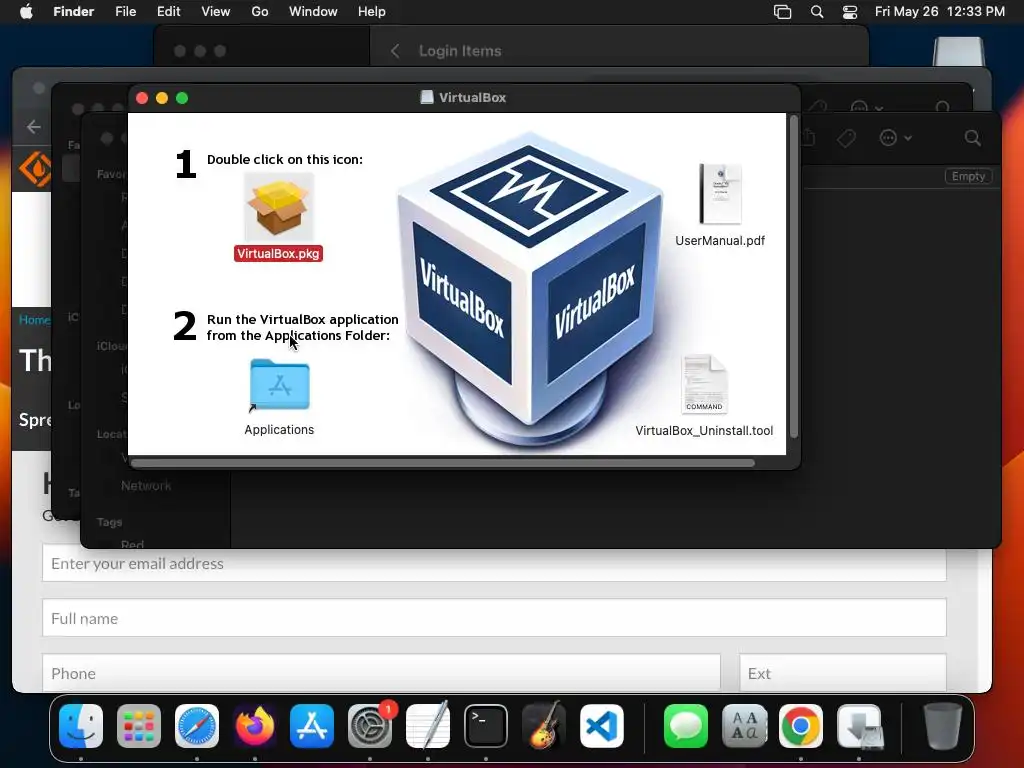This screenshot has height=768, width=1024.
Task: Open the action dropdown in background Finder toolbar
Action: (x=895, y=138)
